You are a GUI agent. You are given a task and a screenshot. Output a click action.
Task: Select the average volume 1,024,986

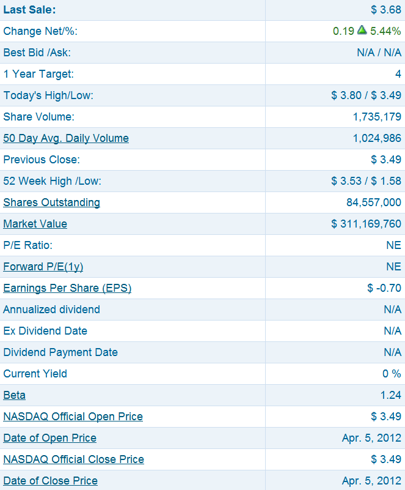coord(377,138)
